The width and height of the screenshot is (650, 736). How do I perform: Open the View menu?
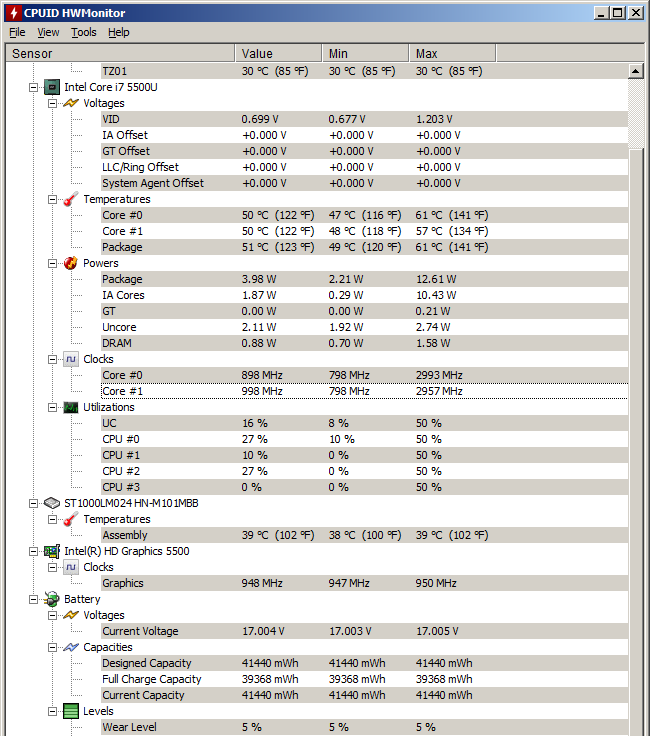(48, 32)
